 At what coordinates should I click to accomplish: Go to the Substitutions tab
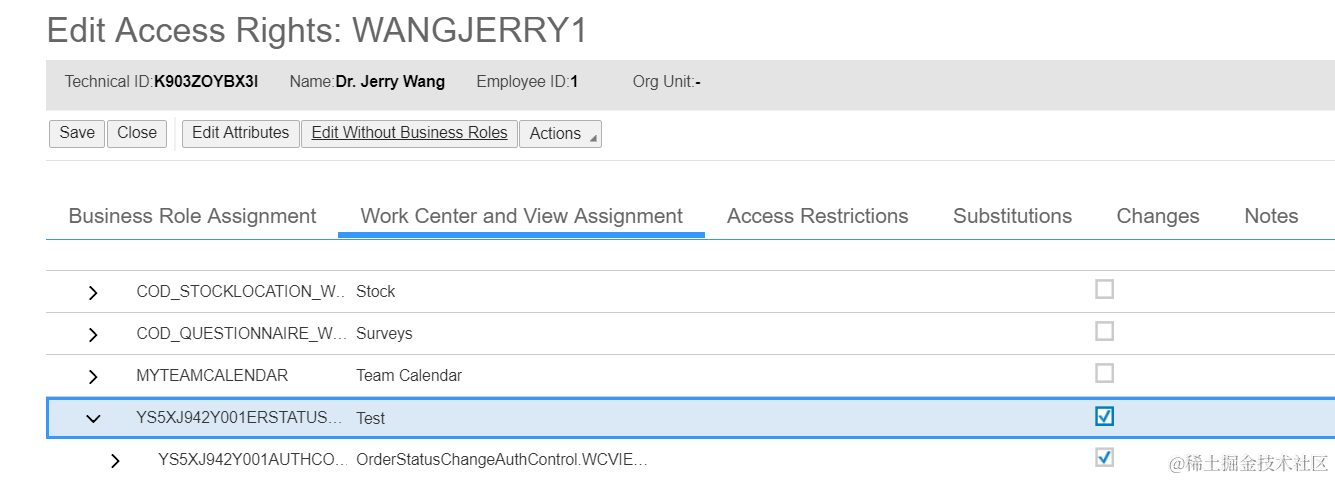pos(1012,216)
